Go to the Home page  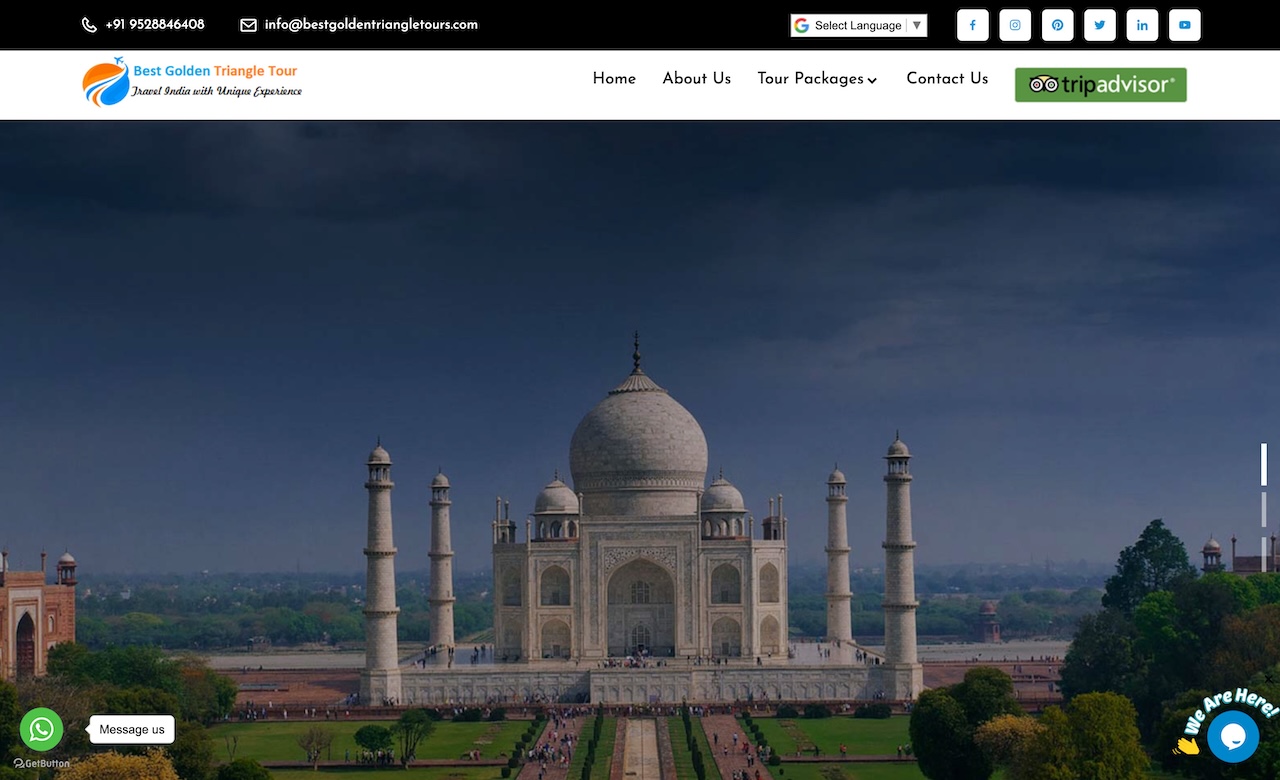tap(614, 79)
